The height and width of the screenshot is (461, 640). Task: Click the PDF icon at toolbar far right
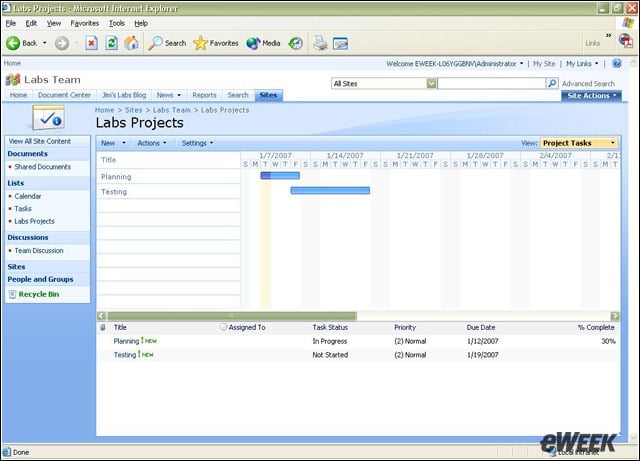pyautogui.click(x=626, y=41)
